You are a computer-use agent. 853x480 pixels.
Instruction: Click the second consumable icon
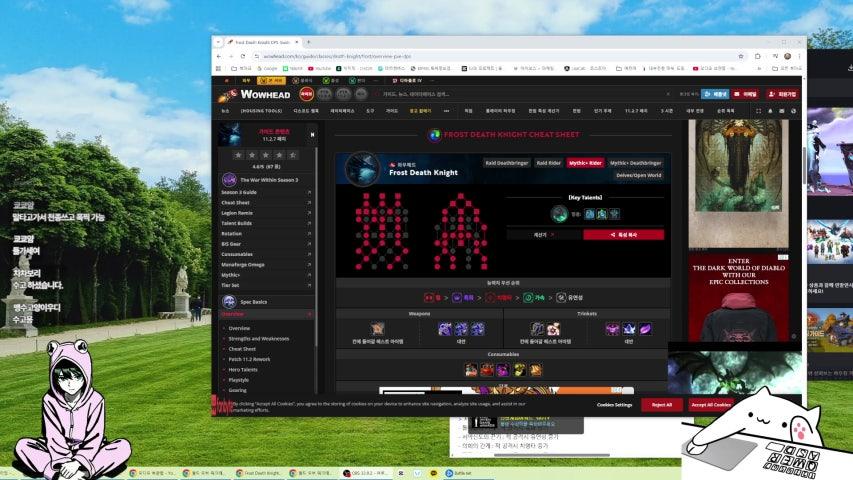[x=487, y=370]
